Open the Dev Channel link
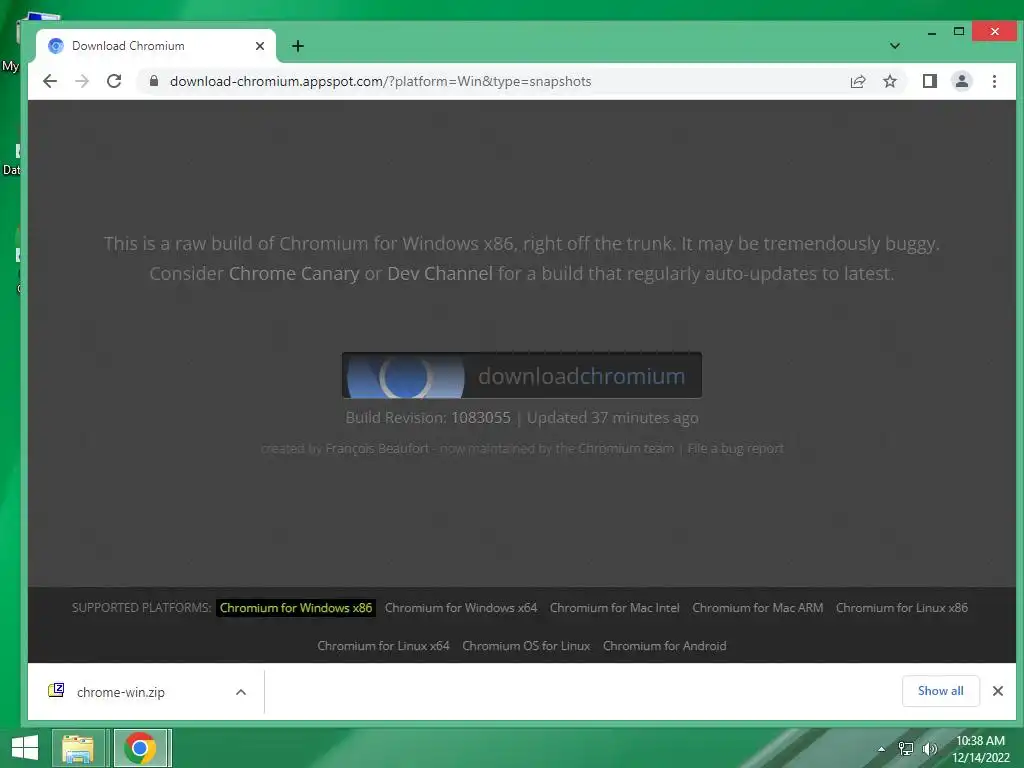Screen dimensions: 1024x768 pyautogui.click(x=440, y=273)
